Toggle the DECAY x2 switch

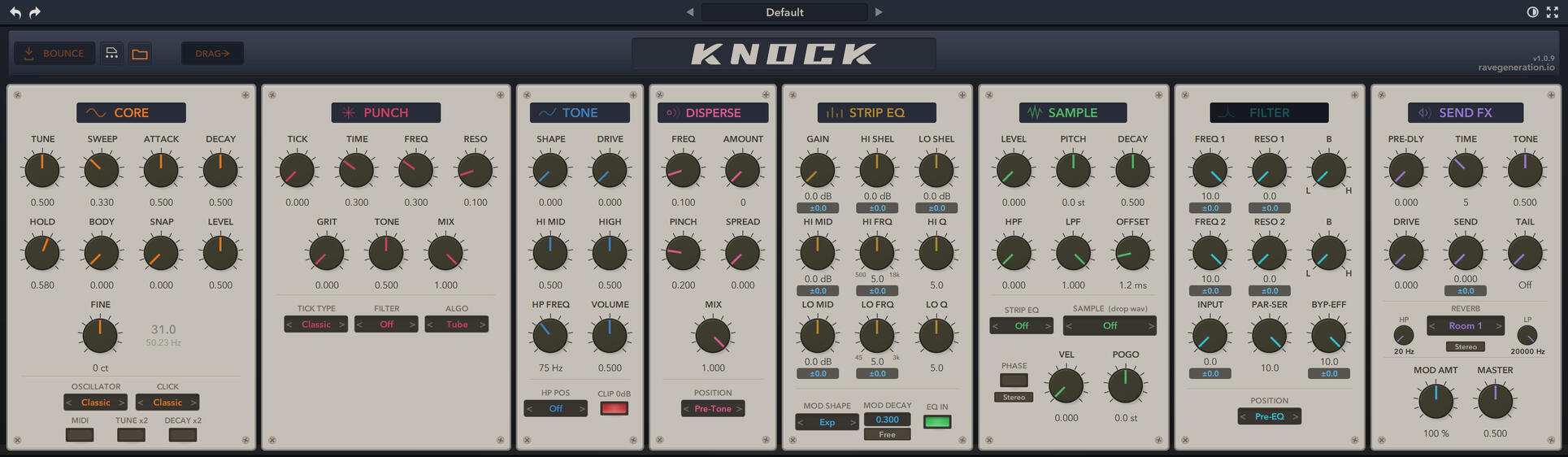click(x=183, y=434)
